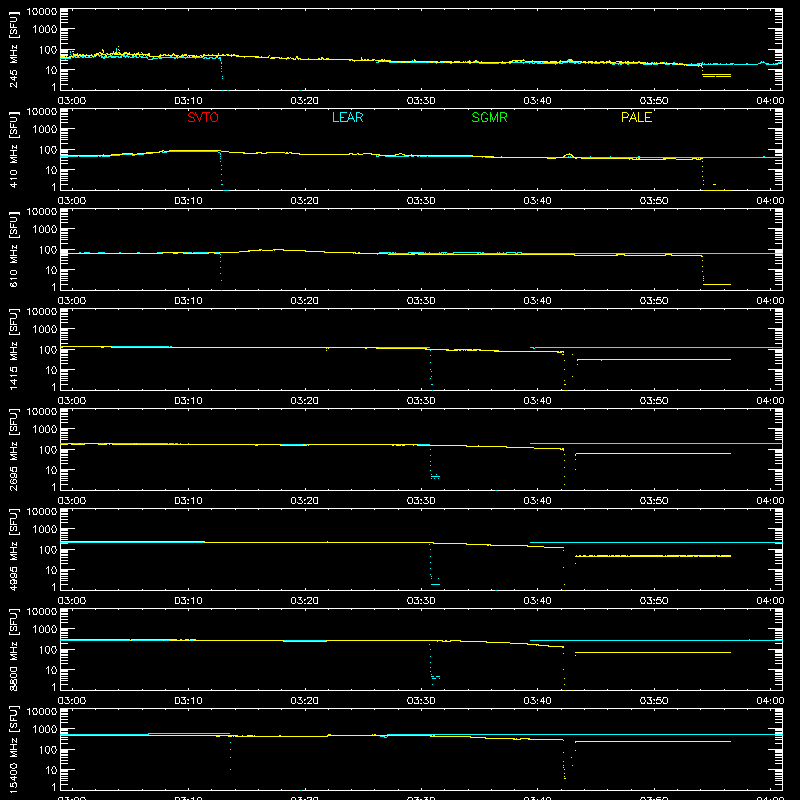Select the 410 MHz [SFU] axis title

[13, 149]
